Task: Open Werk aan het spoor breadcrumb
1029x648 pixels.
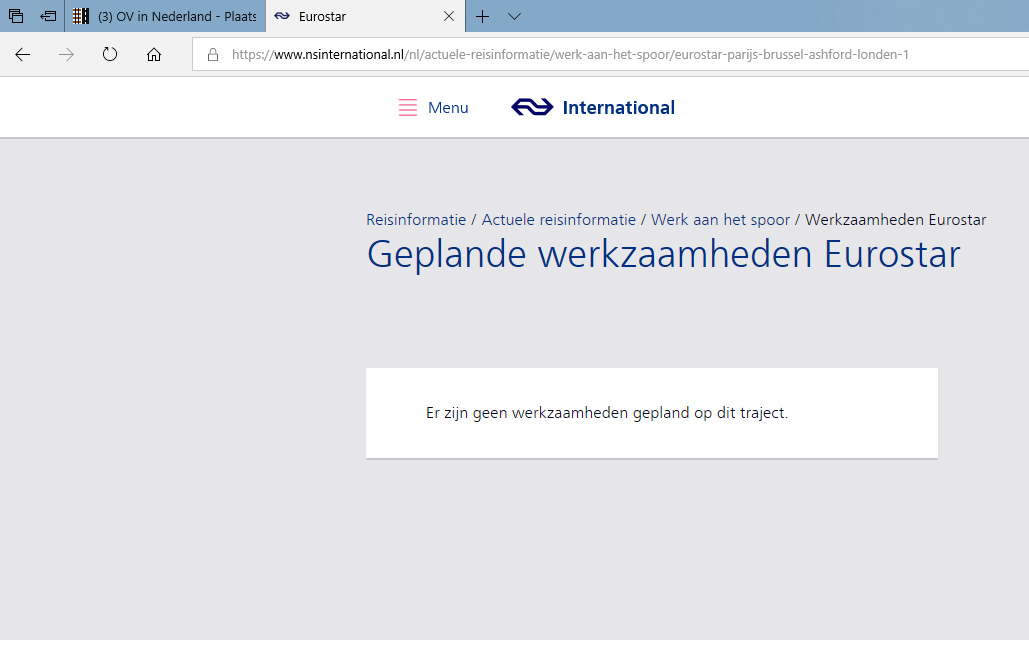Action: [x=721, y=220]
